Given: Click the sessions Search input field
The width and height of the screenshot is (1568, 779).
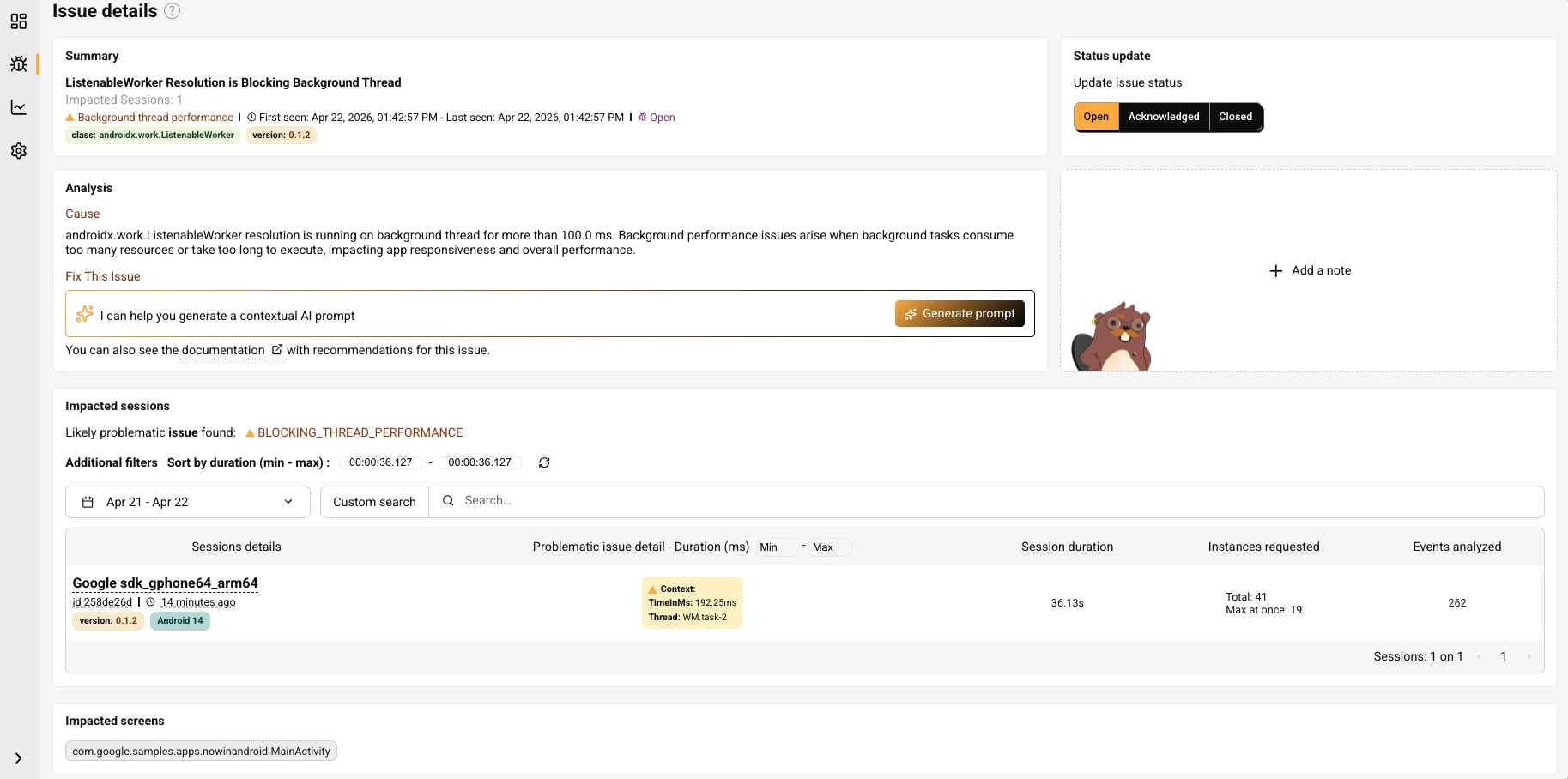Looking at the screenshot, I should point(996,501).
